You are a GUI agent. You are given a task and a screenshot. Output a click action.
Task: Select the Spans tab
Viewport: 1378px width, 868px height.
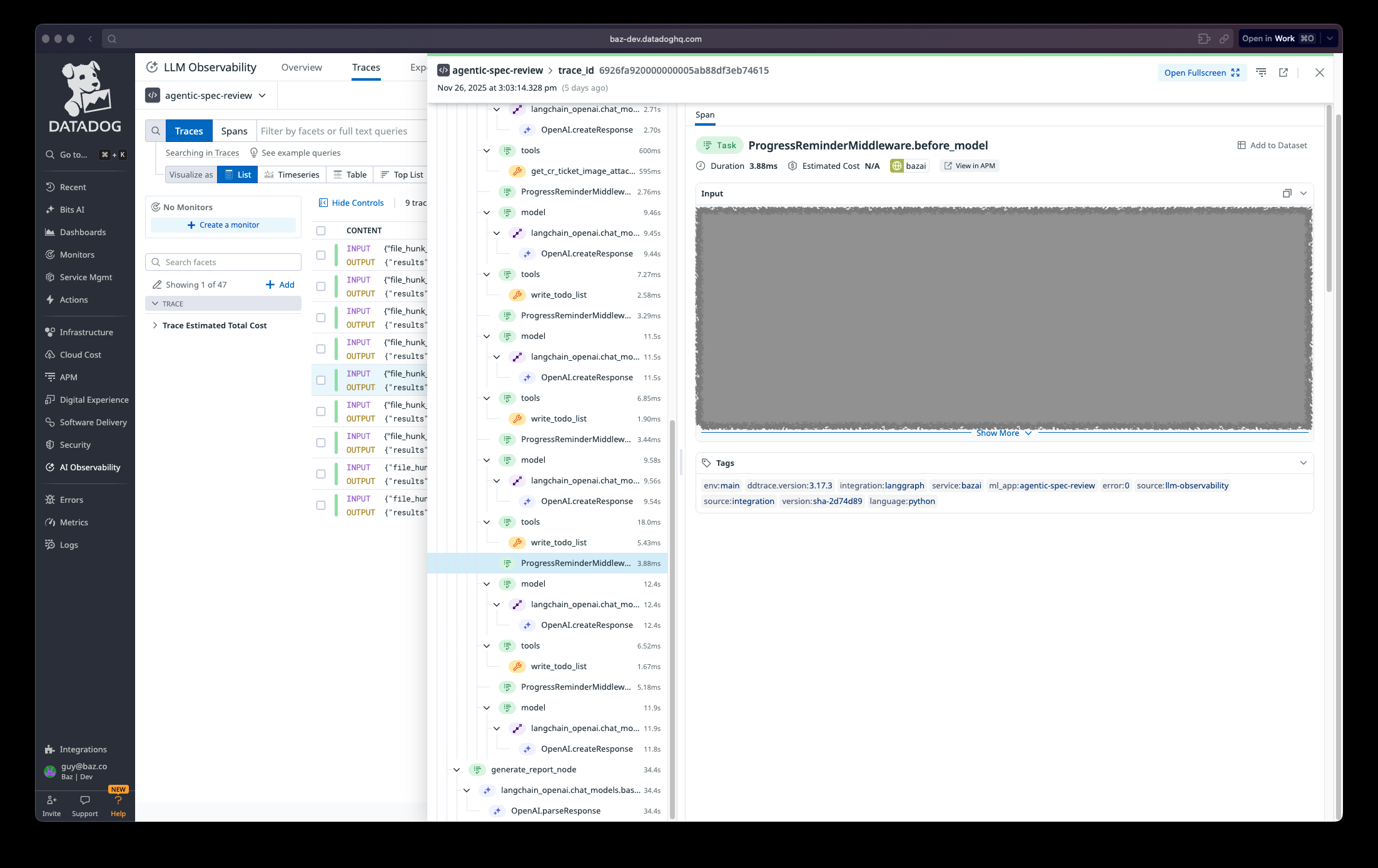click(234, 131)
